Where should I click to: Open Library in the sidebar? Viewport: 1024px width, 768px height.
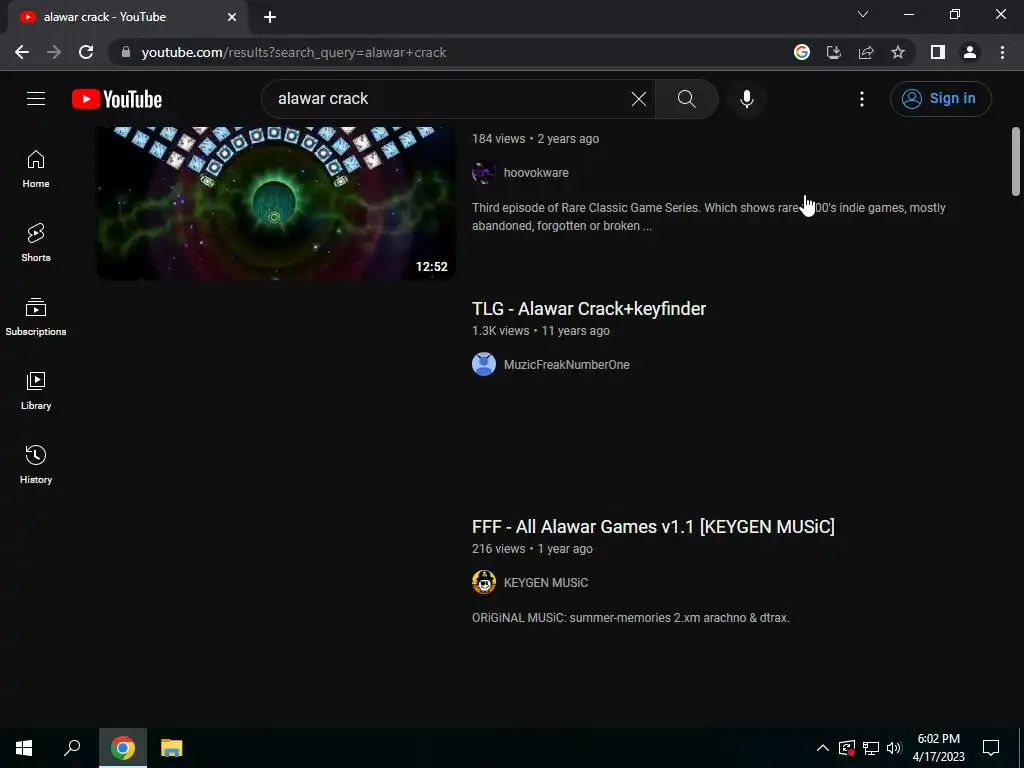point(36,391)
